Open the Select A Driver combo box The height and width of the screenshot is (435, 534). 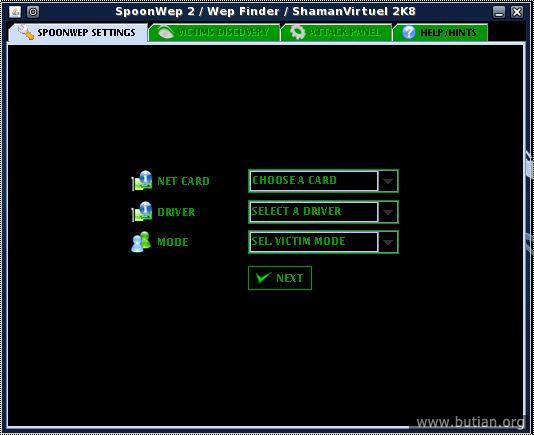[x=323, y=212]
